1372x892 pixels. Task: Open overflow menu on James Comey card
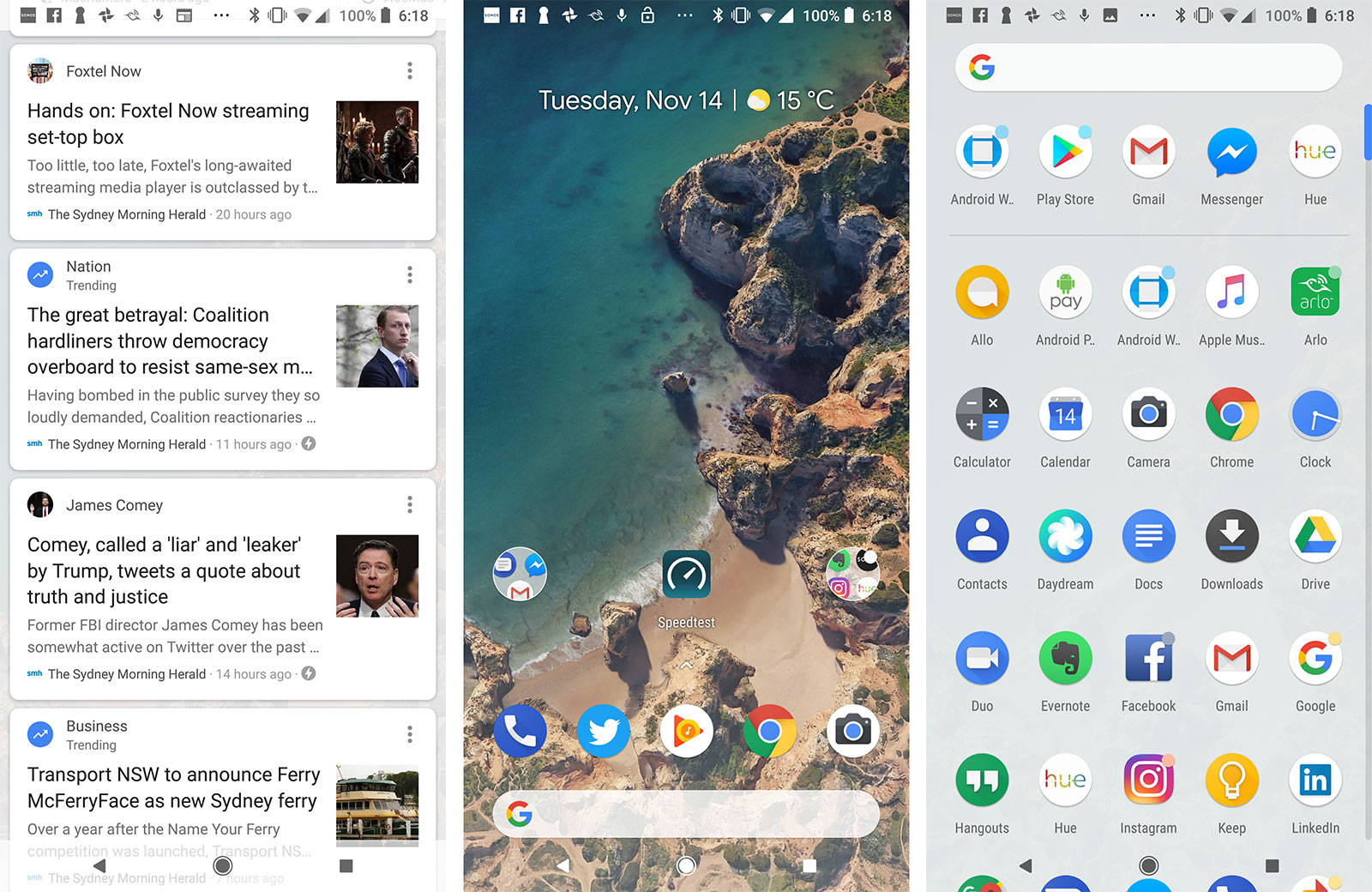pos(410,505)
